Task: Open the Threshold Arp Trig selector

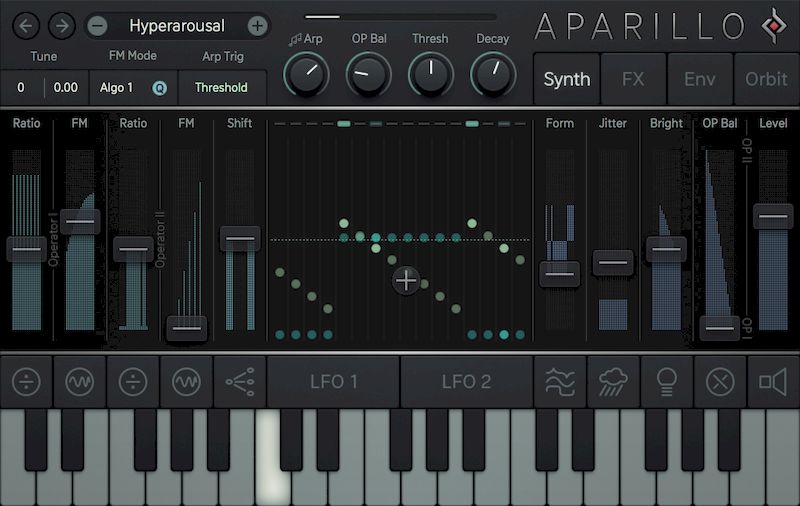Action: (221, 88)
